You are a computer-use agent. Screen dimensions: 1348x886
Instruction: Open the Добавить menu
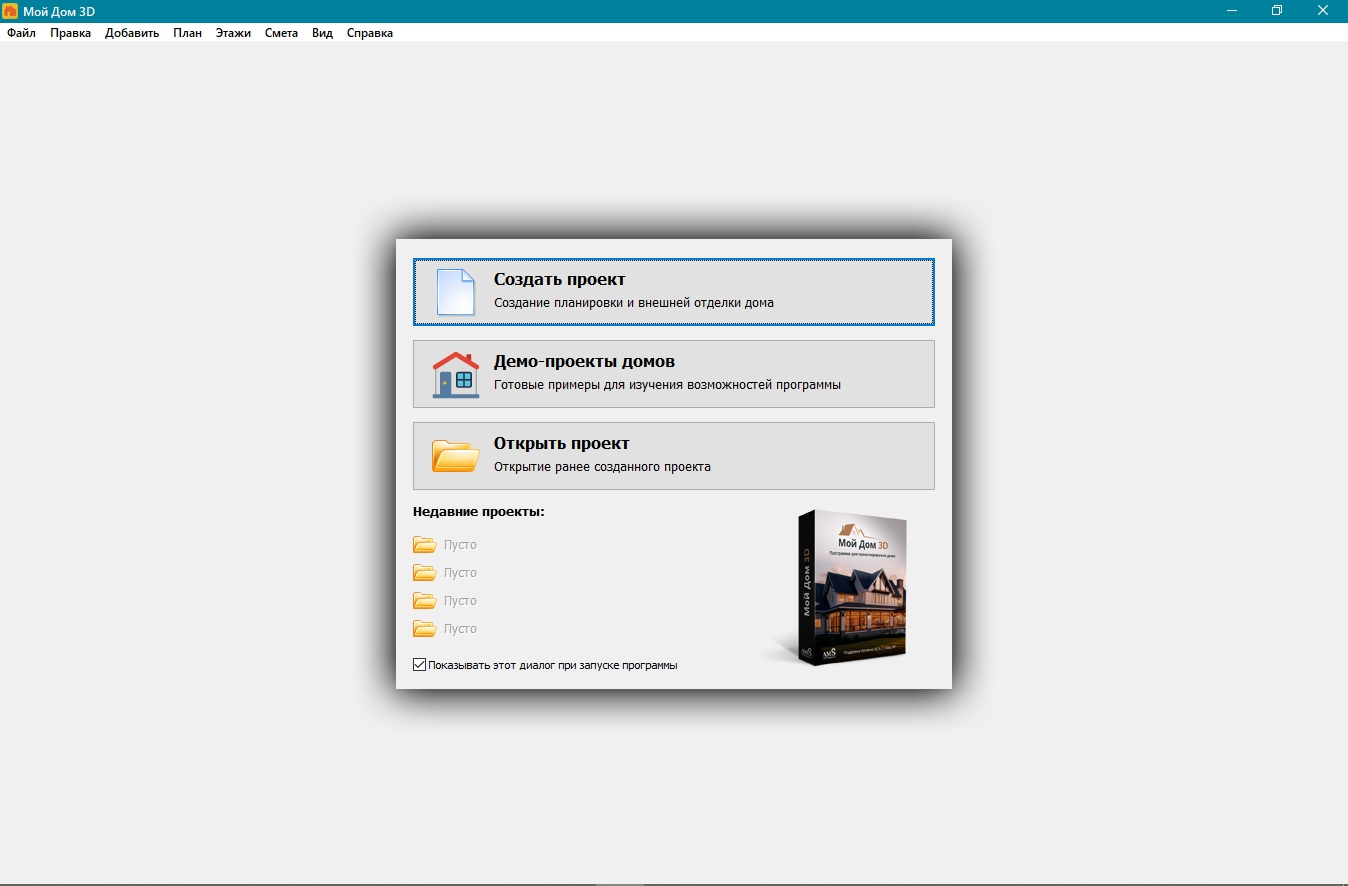pos(132,33)
